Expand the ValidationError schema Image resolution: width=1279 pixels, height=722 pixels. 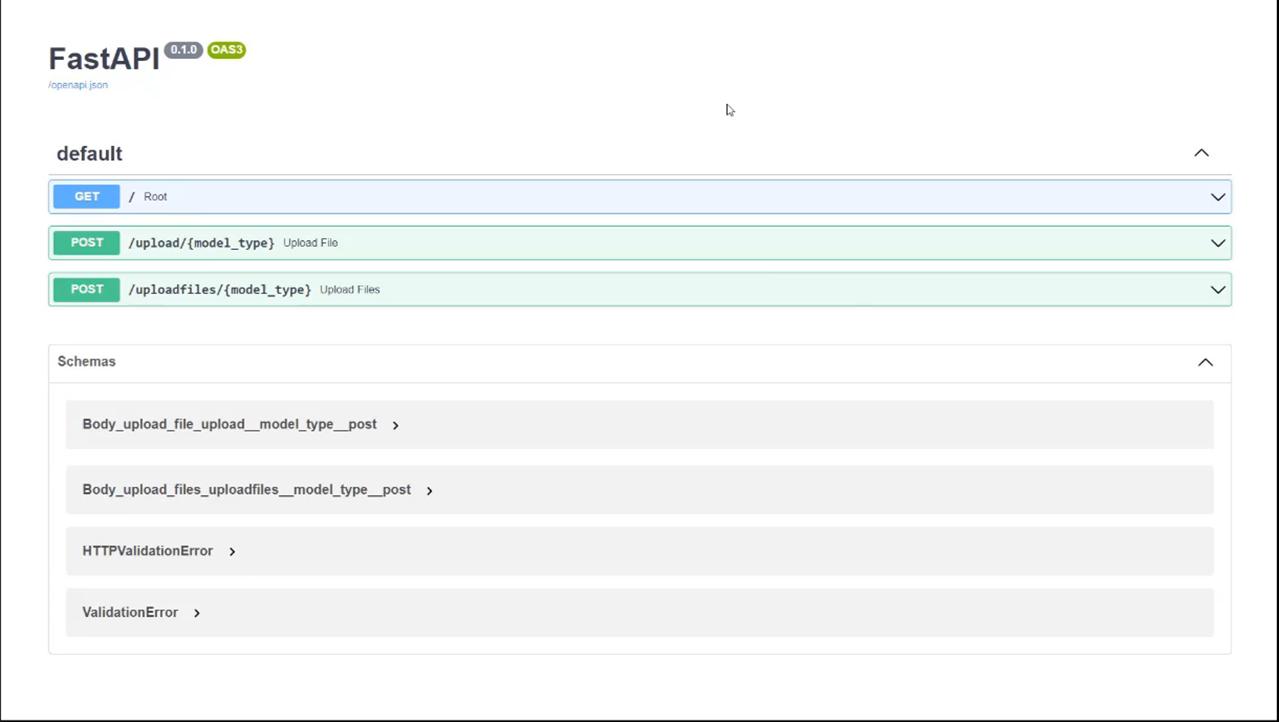[x=130, y=612]
